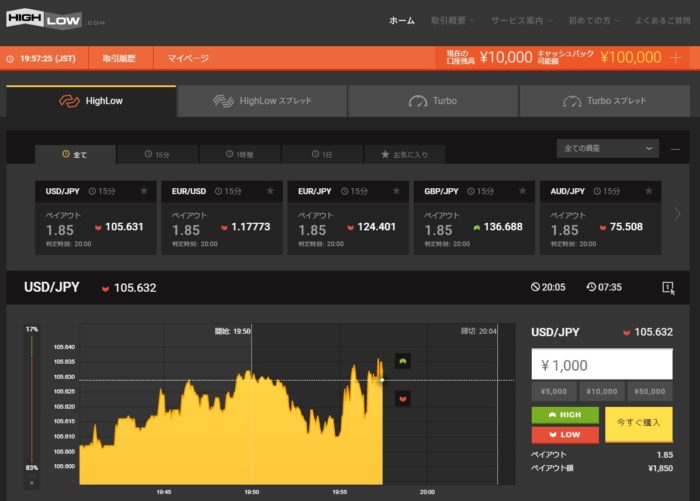Image resolution: width=700 pixels, height=501 pixels.
Task: Select the USD/JPY 105.631 card
Action: 96,217
